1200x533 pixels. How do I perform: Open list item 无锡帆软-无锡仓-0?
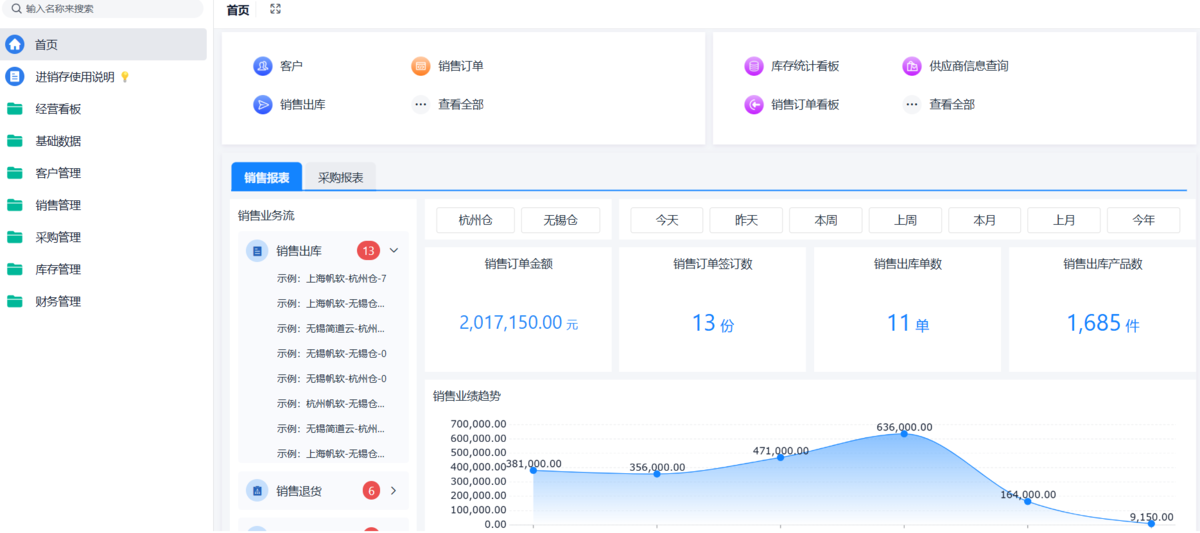[332, 353]
